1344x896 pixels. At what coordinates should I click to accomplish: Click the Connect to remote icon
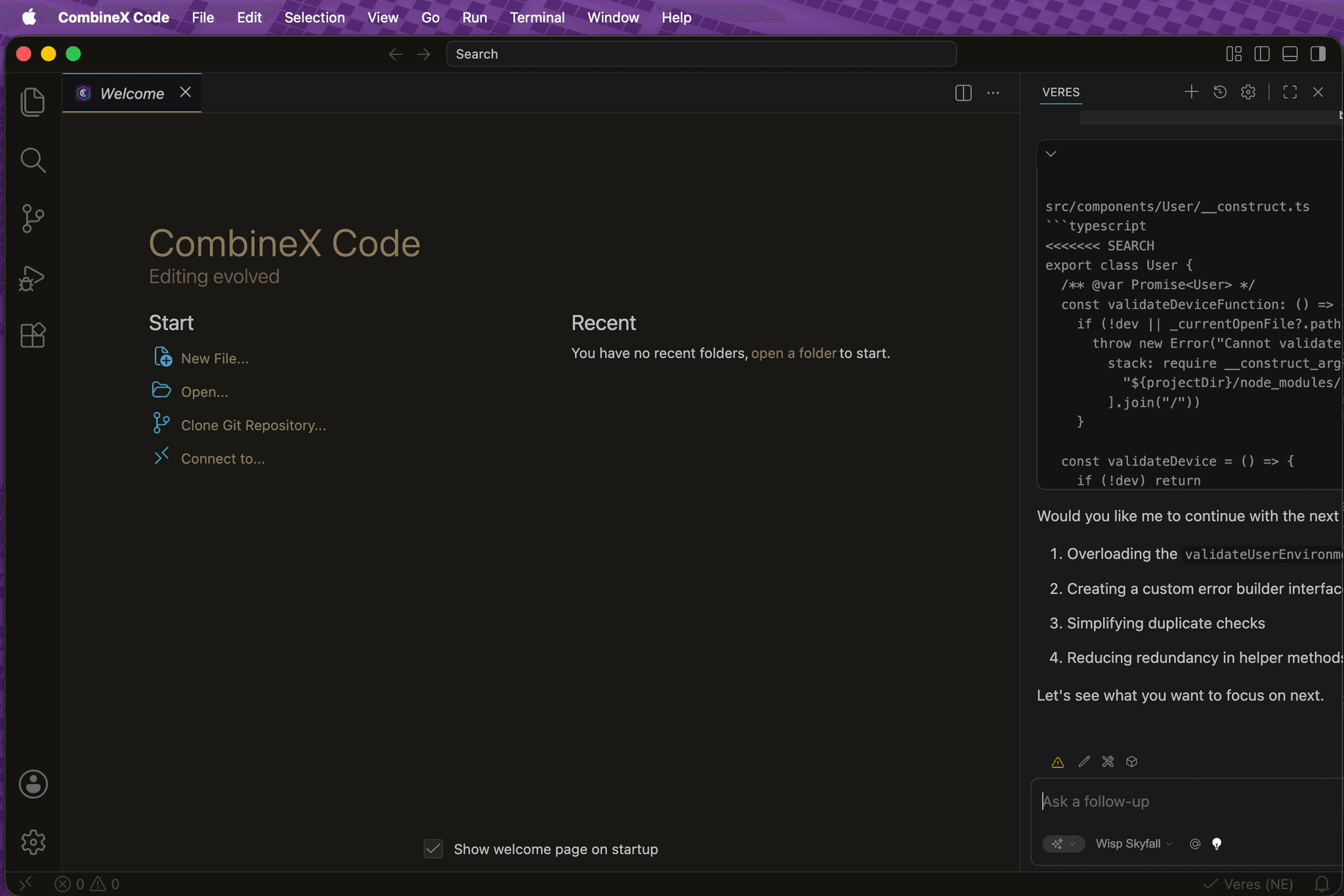[161, 457]
